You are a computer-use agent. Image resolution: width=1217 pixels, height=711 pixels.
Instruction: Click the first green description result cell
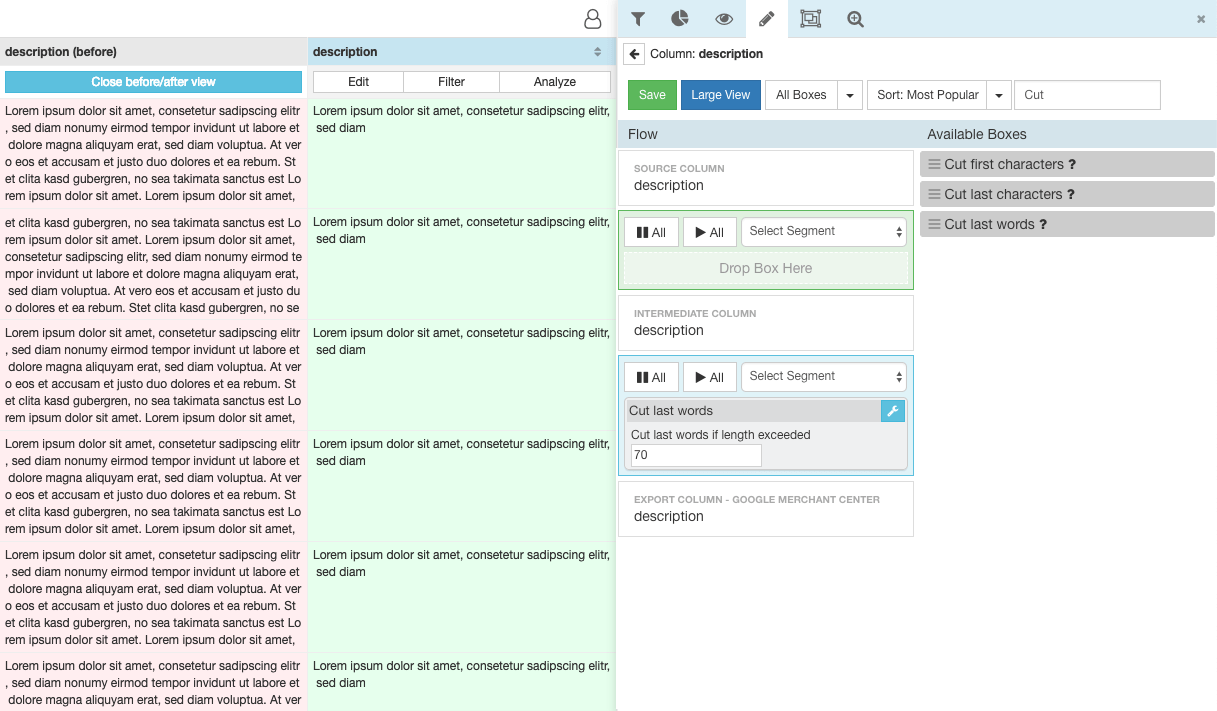(x=462, y=153)
